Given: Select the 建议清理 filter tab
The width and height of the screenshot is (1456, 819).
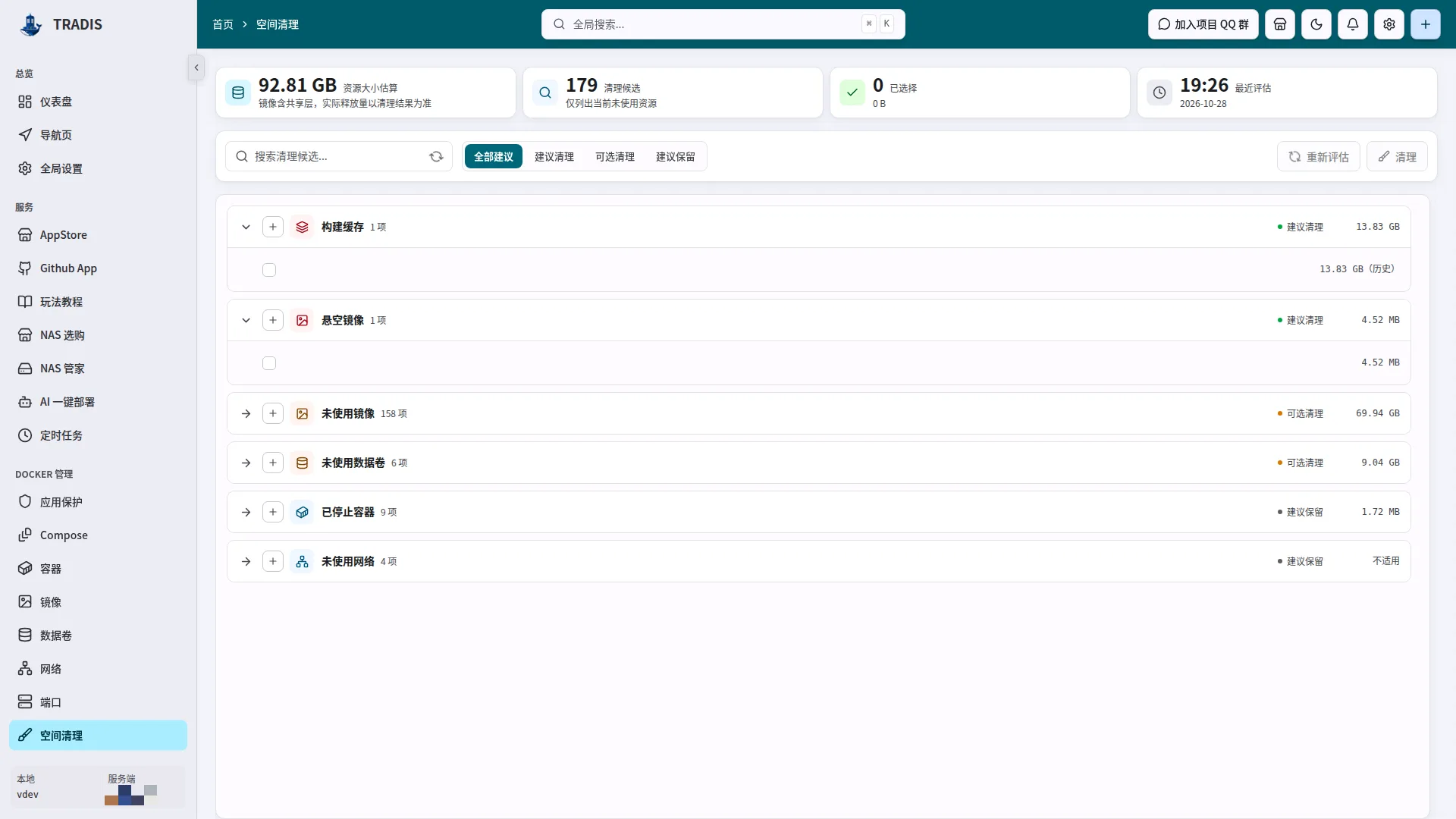Looking at the screenshot, I should tap(554, 156).
